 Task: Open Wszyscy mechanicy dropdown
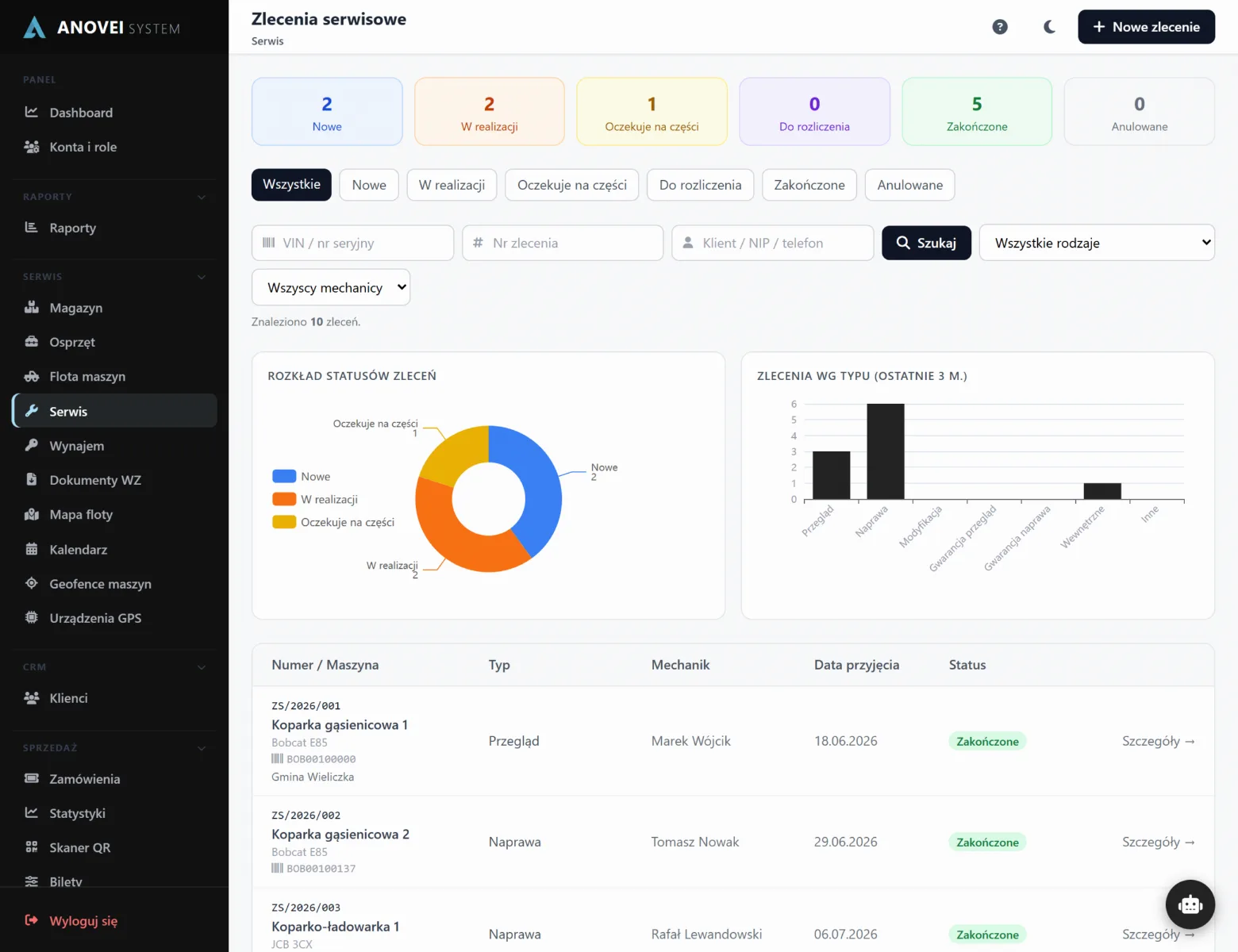pyautogui.click(x=331, y=288)
